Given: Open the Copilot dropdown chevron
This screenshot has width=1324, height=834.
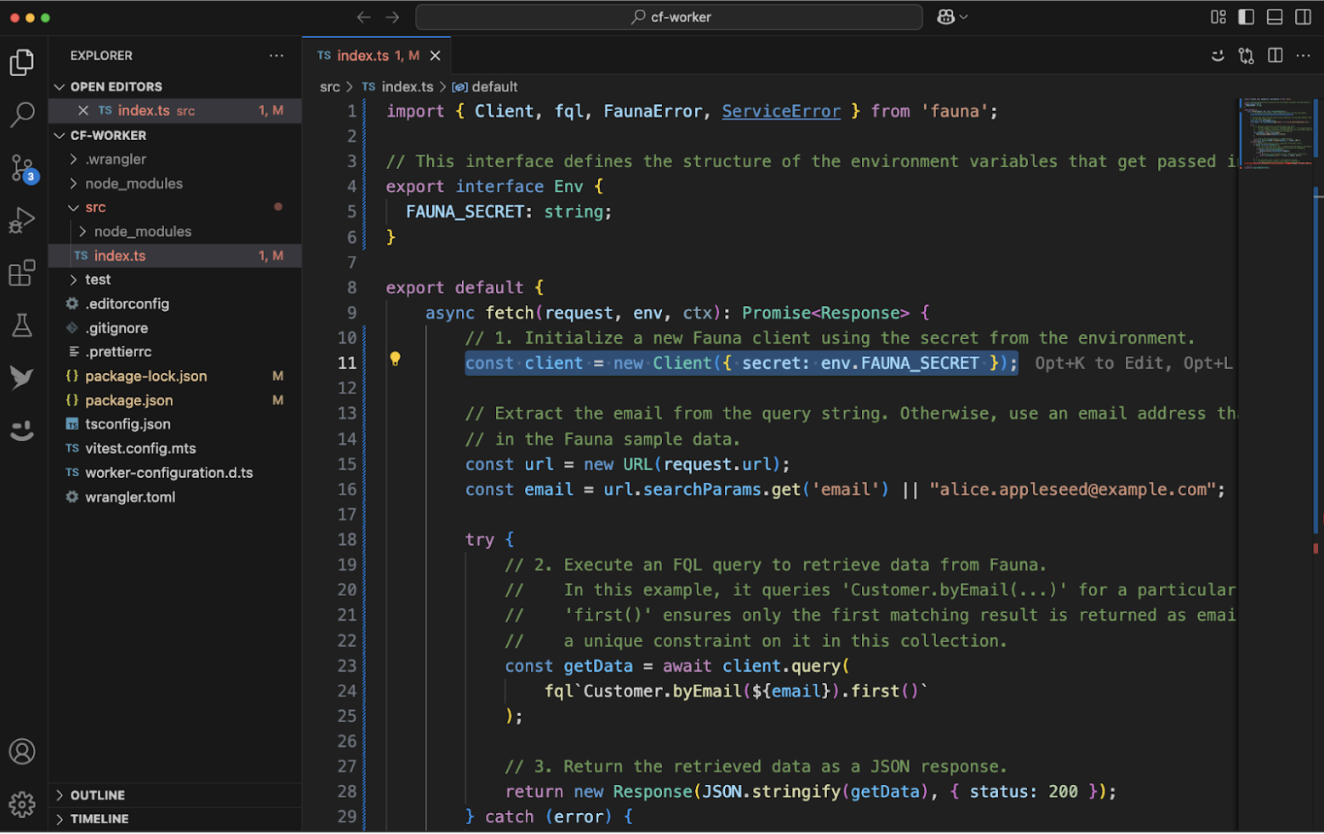Looking at the screenshot, I should [964, 17].
